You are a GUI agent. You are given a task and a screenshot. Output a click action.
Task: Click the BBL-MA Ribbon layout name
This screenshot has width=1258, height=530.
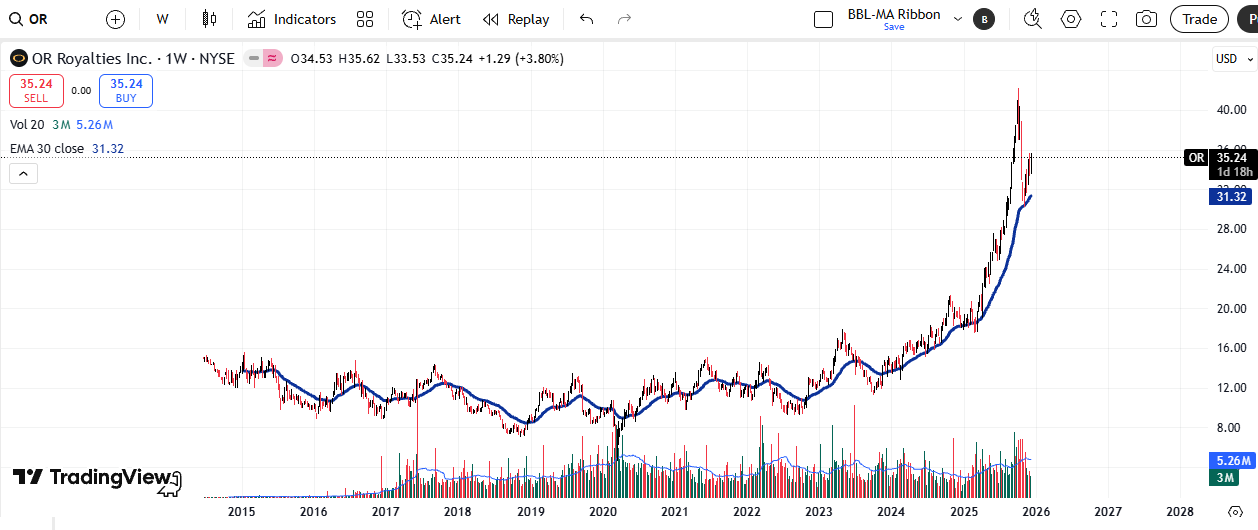894,14
